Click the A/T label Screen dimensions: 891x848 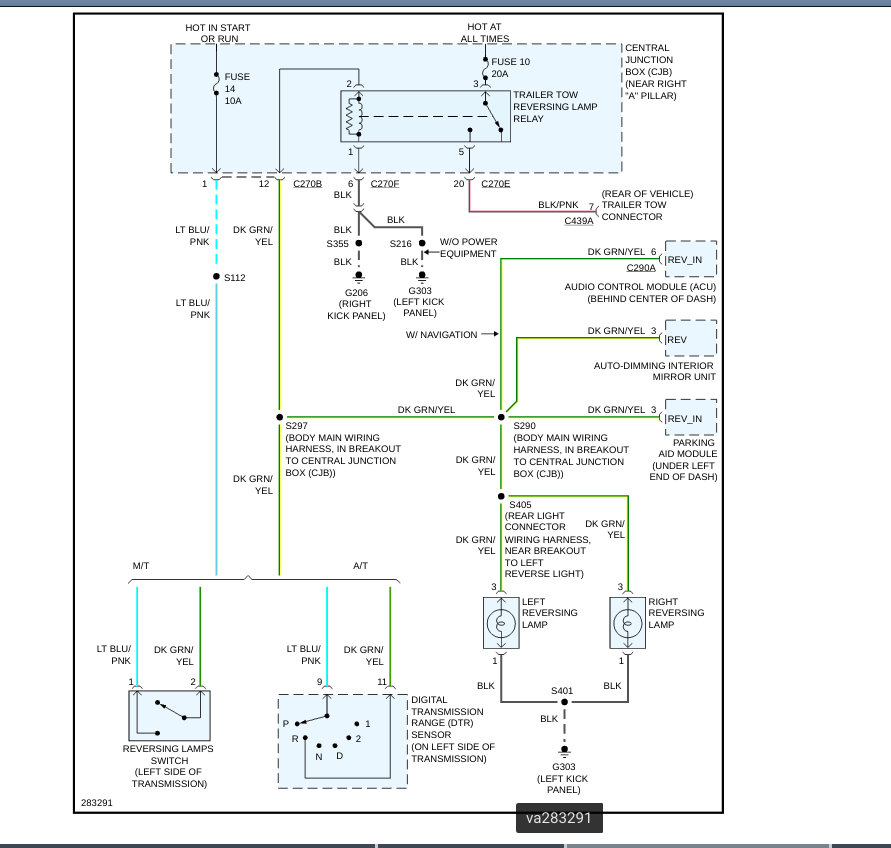361,566
